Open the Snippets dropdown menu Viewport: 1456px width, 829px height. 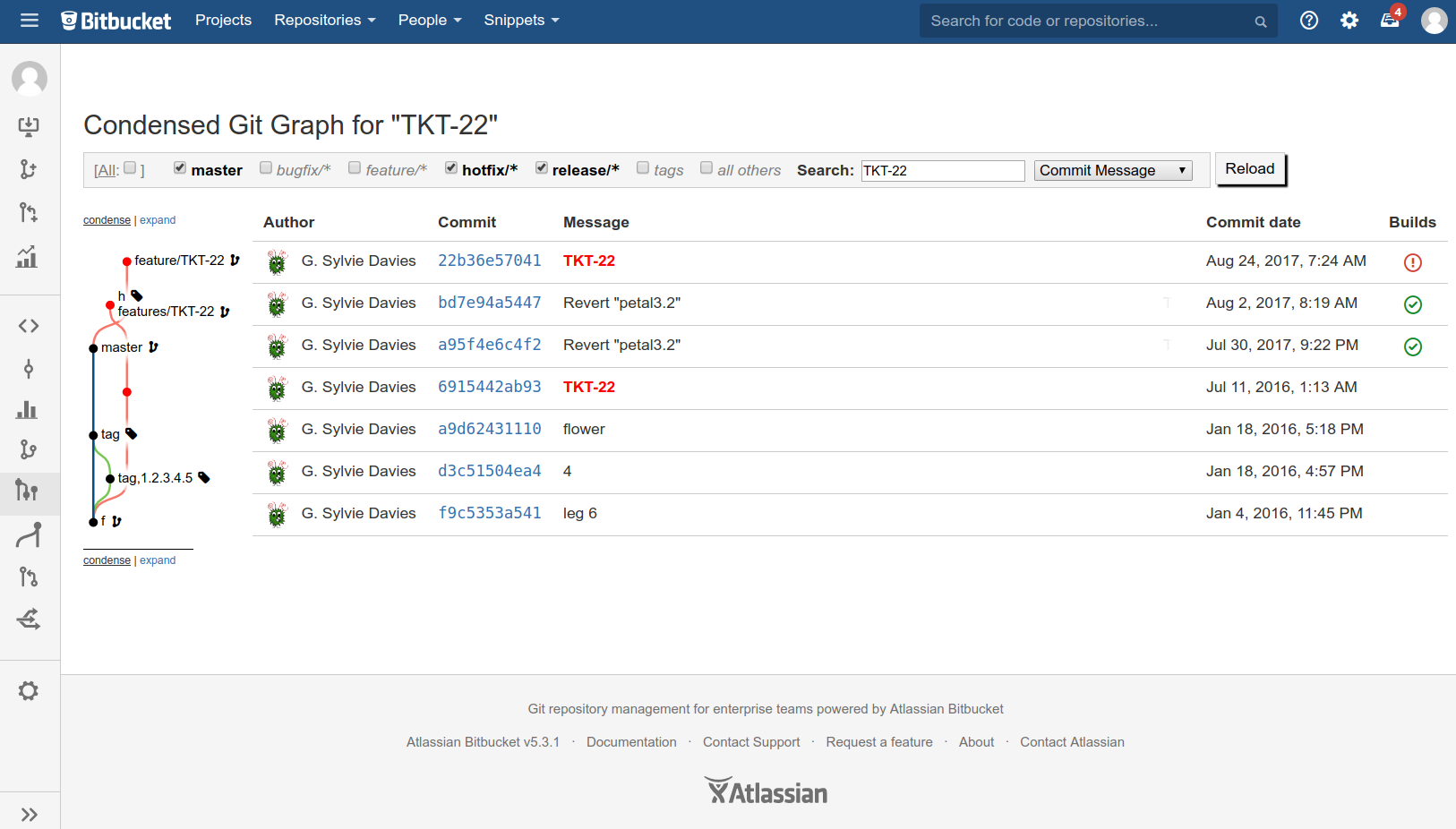(521, 20)
